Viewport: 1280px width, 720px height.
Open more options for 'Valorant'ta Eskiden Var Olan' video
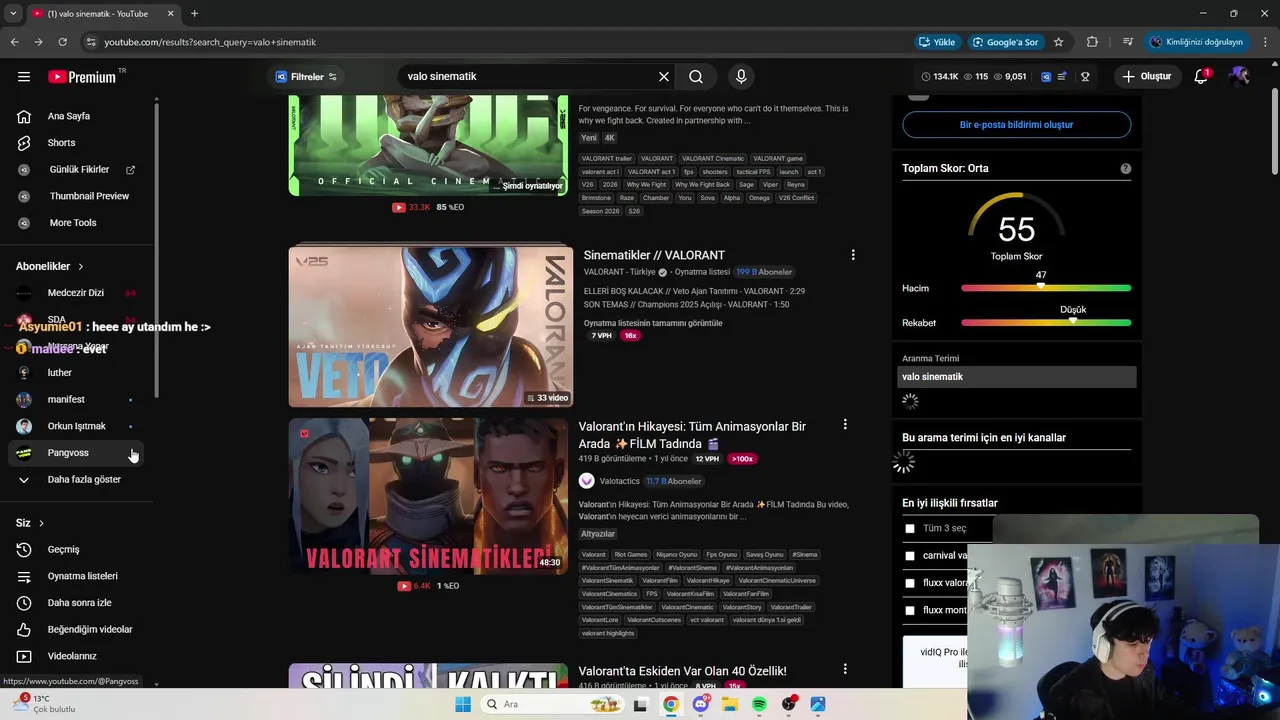845,669
